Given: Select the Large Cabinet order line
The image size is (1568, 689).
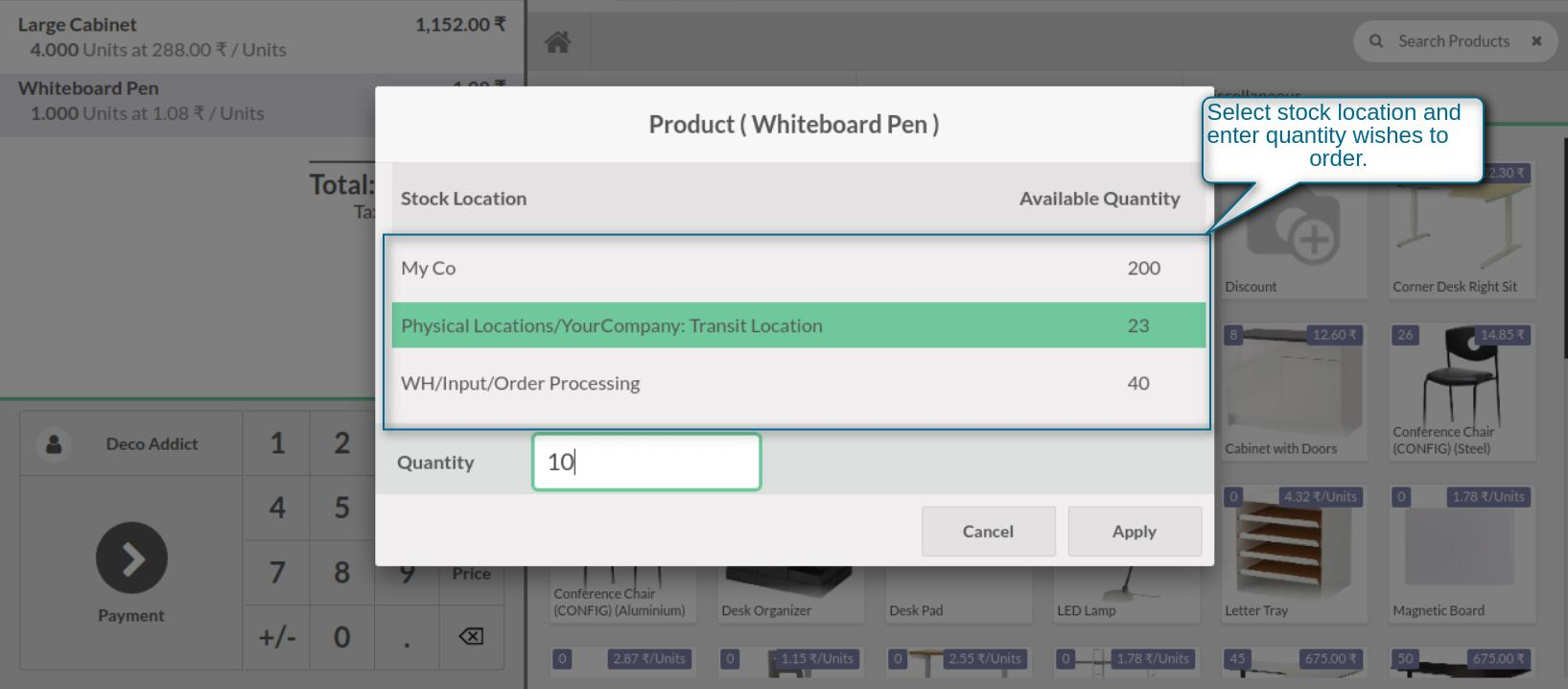Looking at the screenshot, I should tap(261, 36).
